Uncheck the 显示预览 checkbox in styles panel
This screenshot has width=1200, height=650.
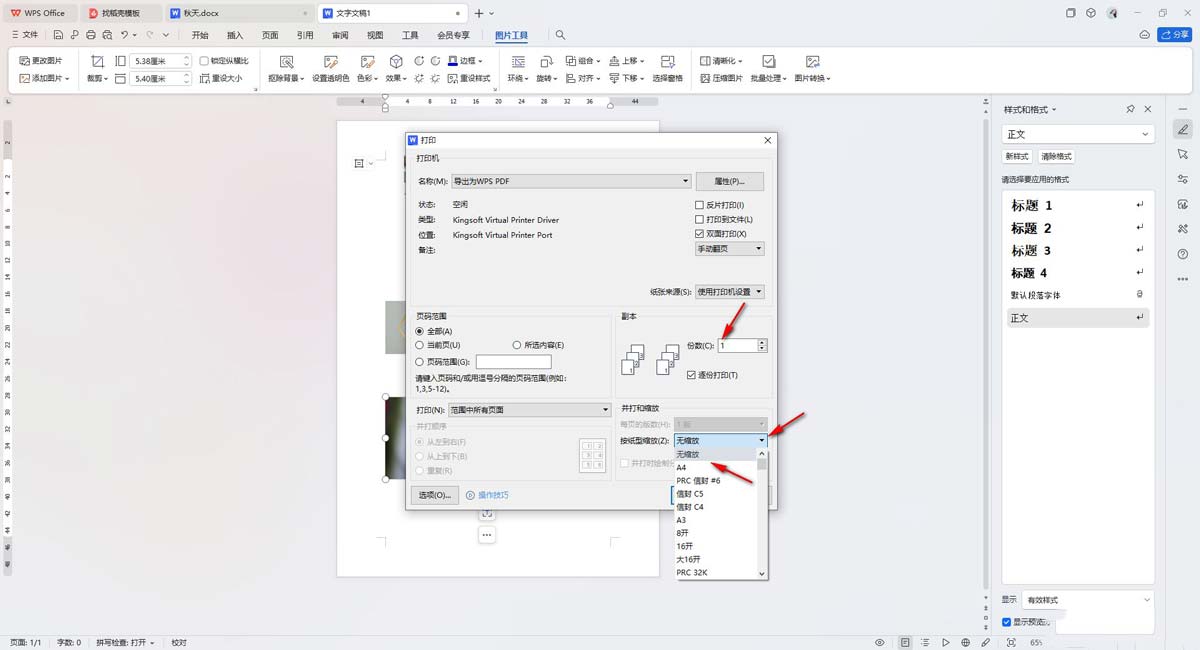pos(1007,621)
